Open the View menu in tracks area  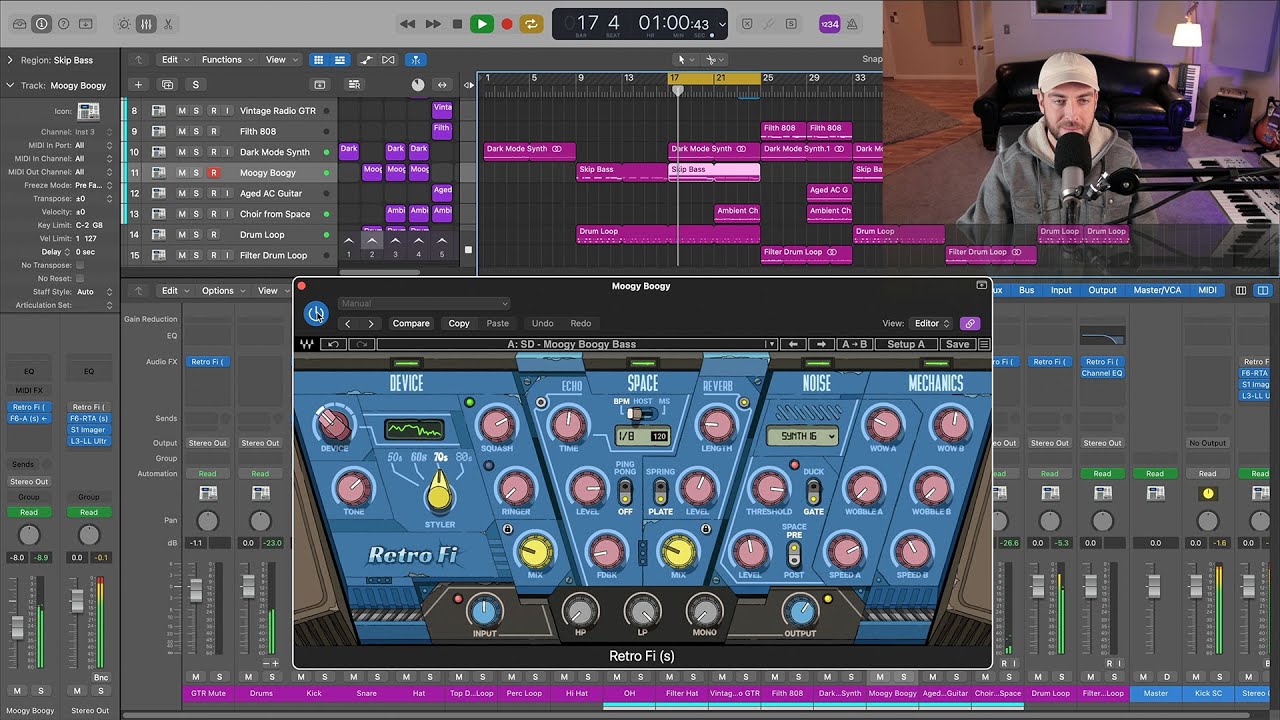(280, 60)
